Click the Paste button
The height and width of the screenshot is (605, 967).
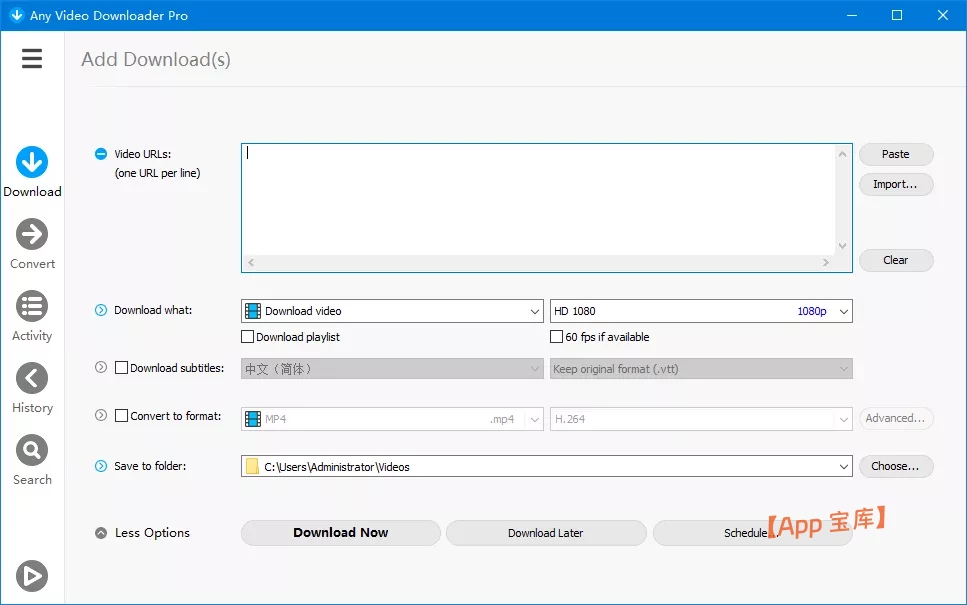(895, 155)
